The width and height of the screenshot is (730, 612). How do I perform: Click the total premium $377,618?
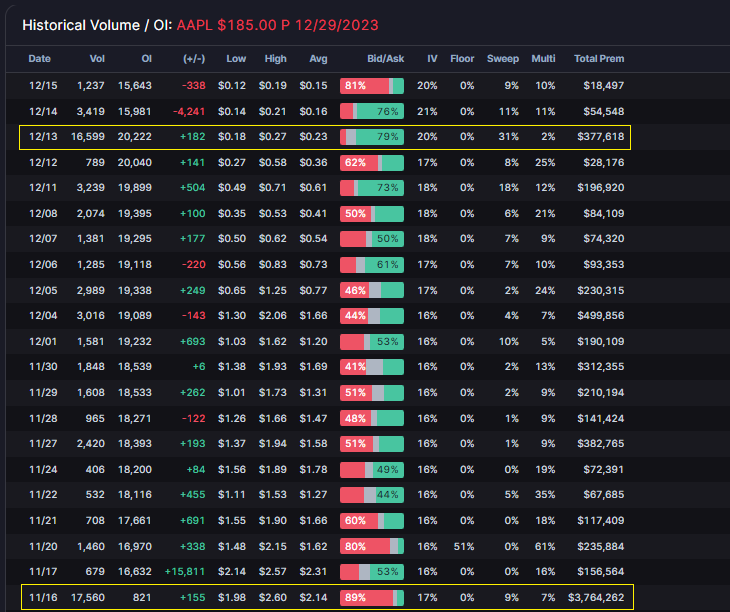click(601, 137)
